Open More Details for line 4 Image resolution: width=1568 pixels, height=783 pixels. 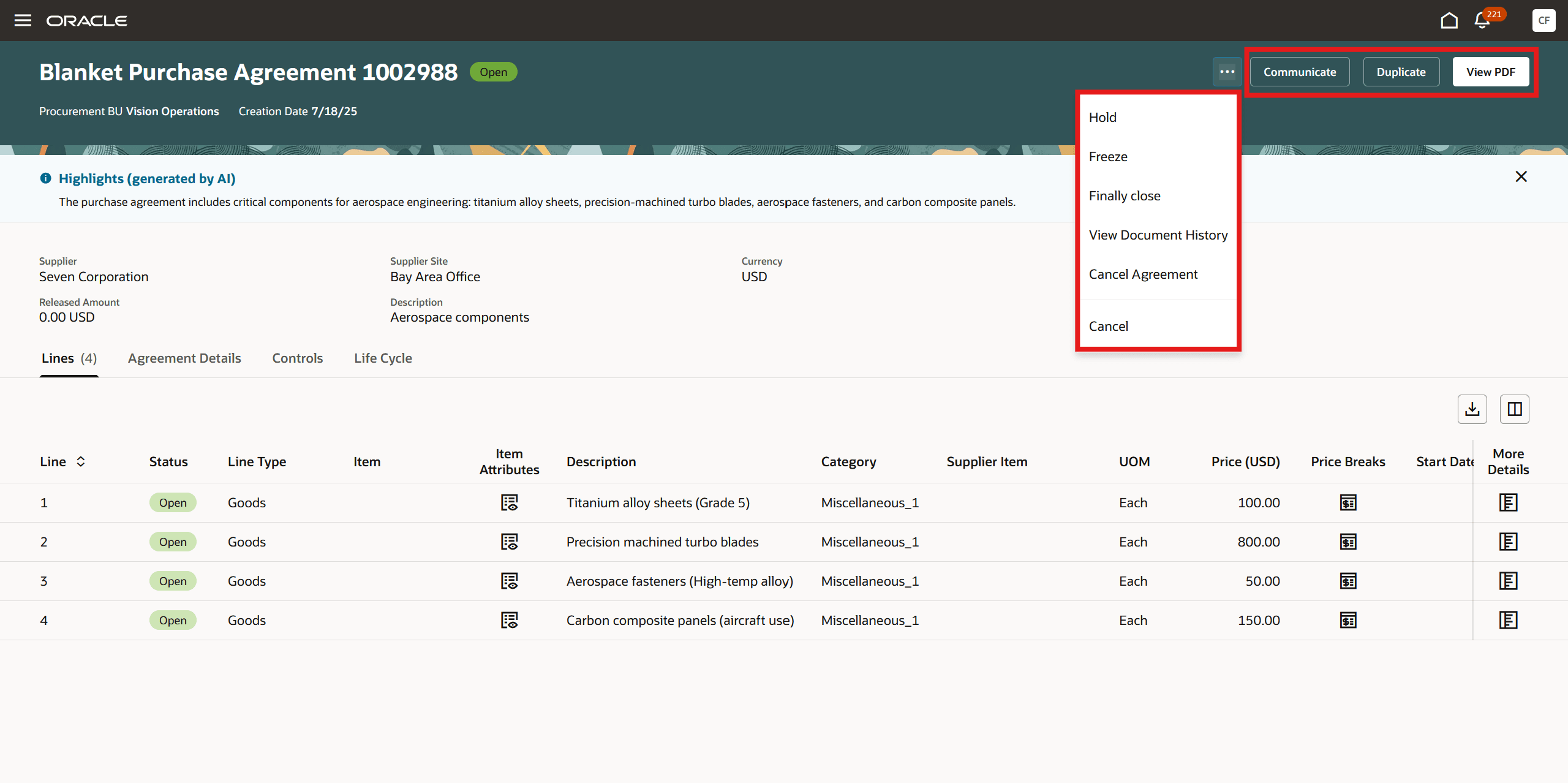pos(1507,620)
